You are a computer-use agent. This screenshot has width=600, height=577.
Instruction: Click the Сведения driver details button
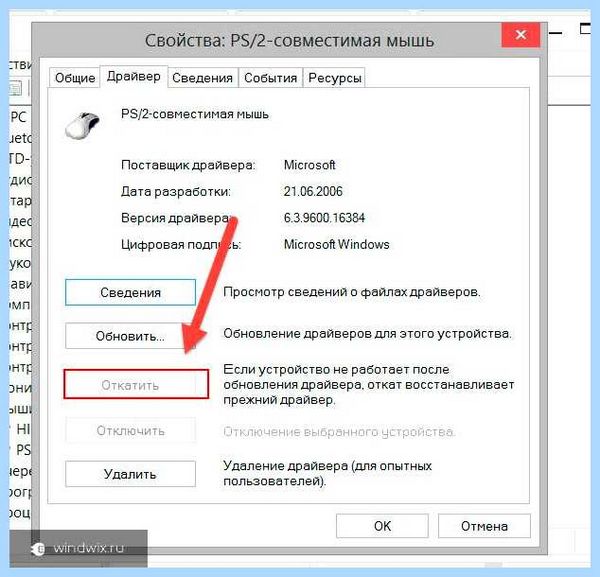[x=130, y=292]
